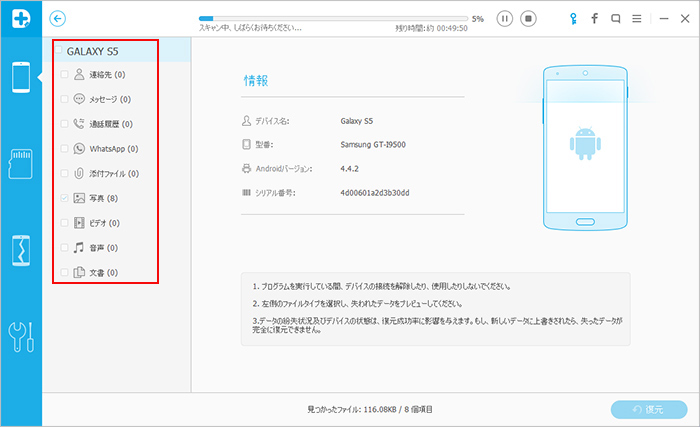This screenshot has height=427, width=700.
Task: Tick the 添付ファイル (0) checkbox
Action: 64,173
